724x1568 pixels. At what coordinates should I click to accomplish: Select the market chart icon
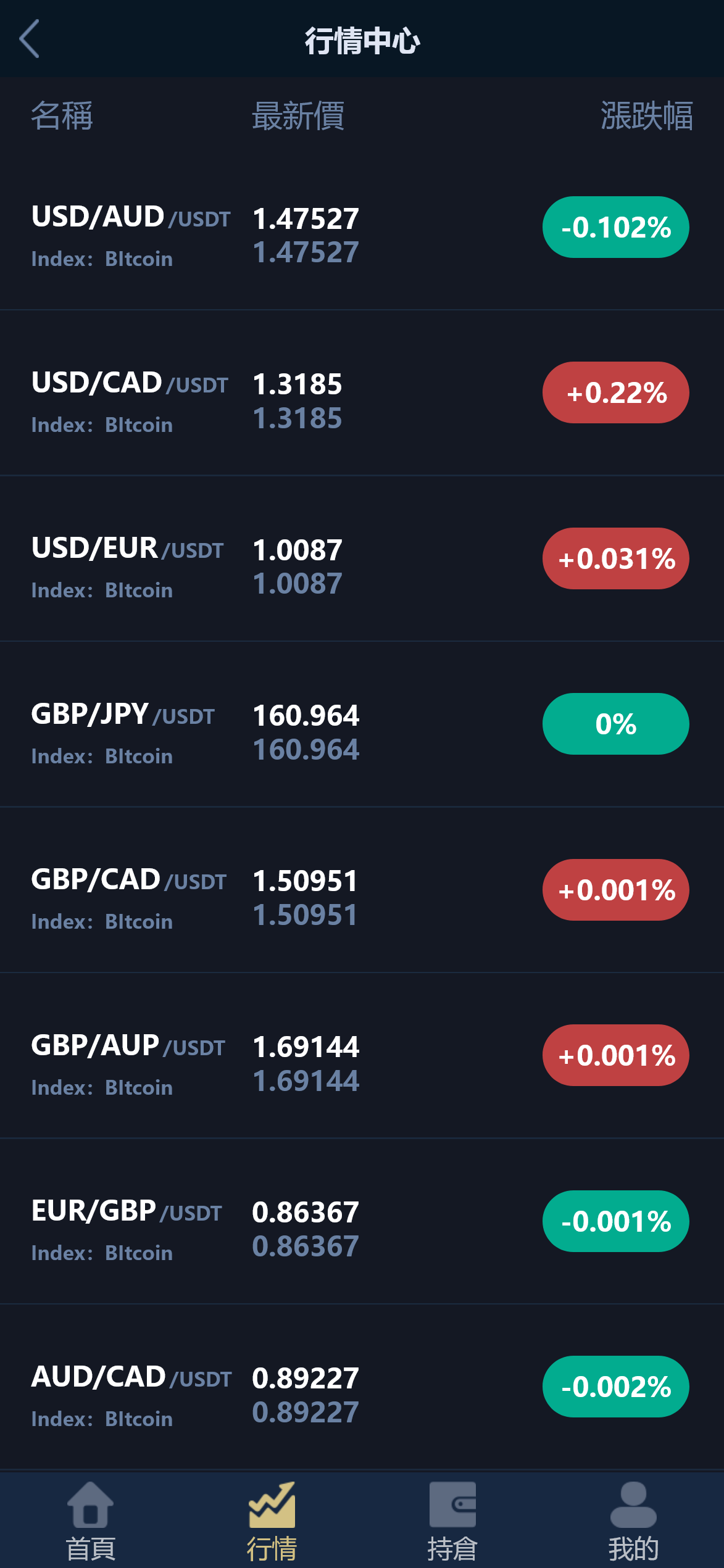(272, 1504)
